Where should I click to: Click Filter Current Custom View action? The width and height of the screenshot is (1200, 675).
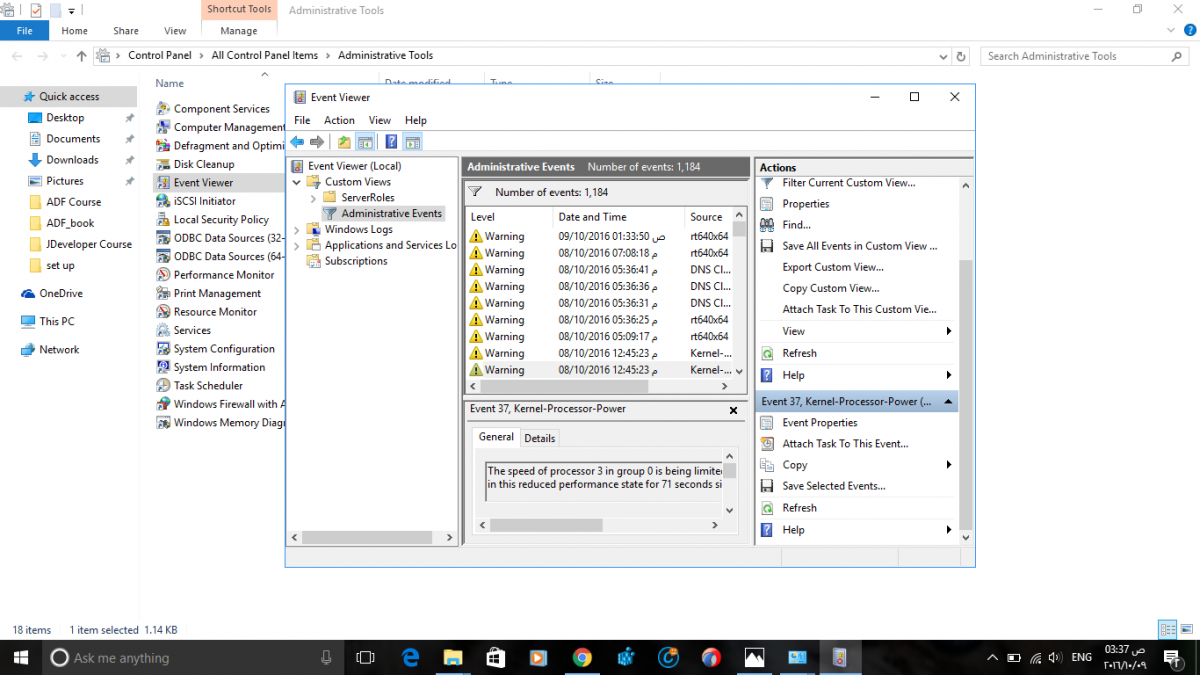click(848, 183)
